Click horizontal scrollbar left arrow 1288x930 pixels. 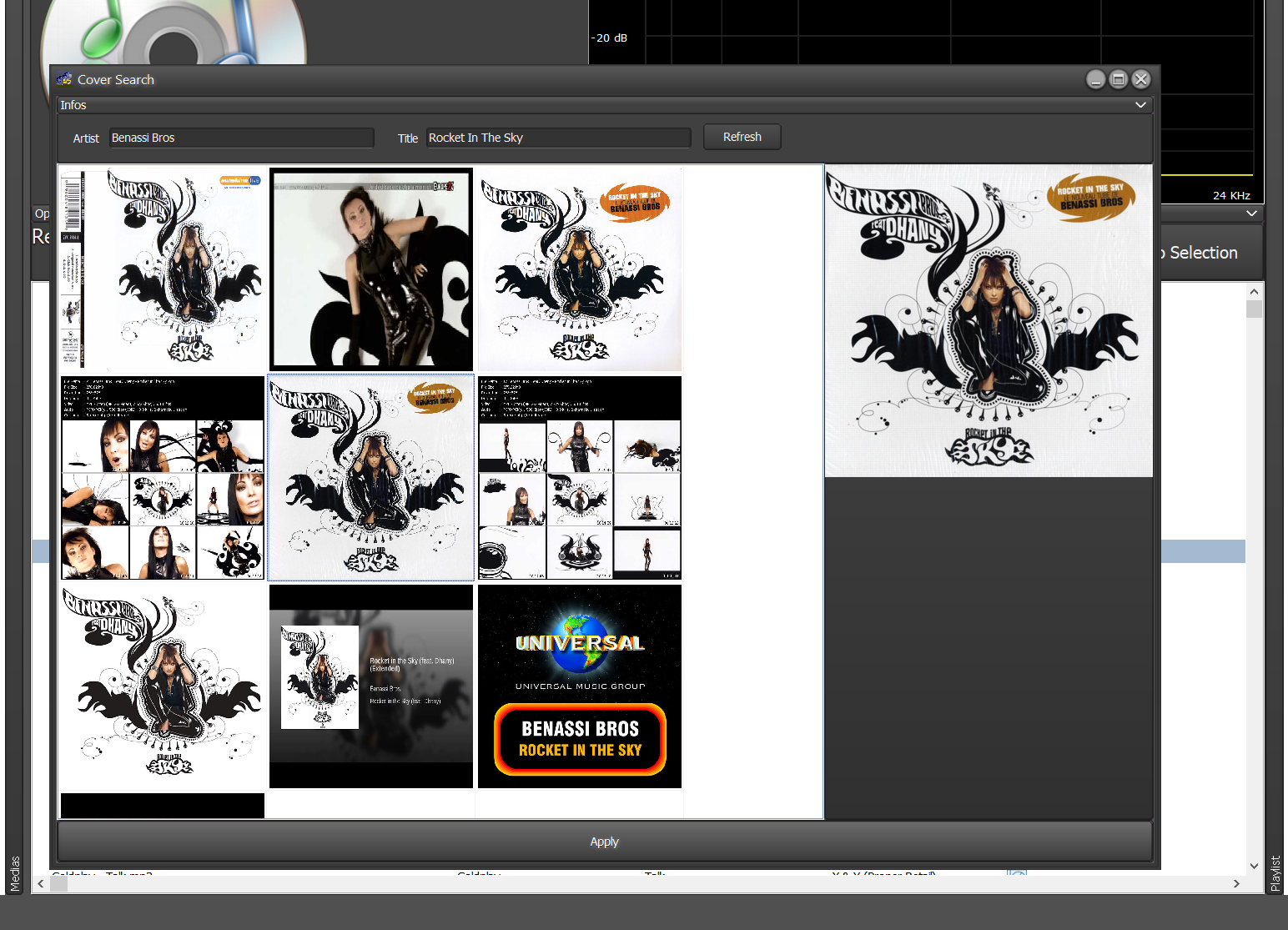click(40, 883)
